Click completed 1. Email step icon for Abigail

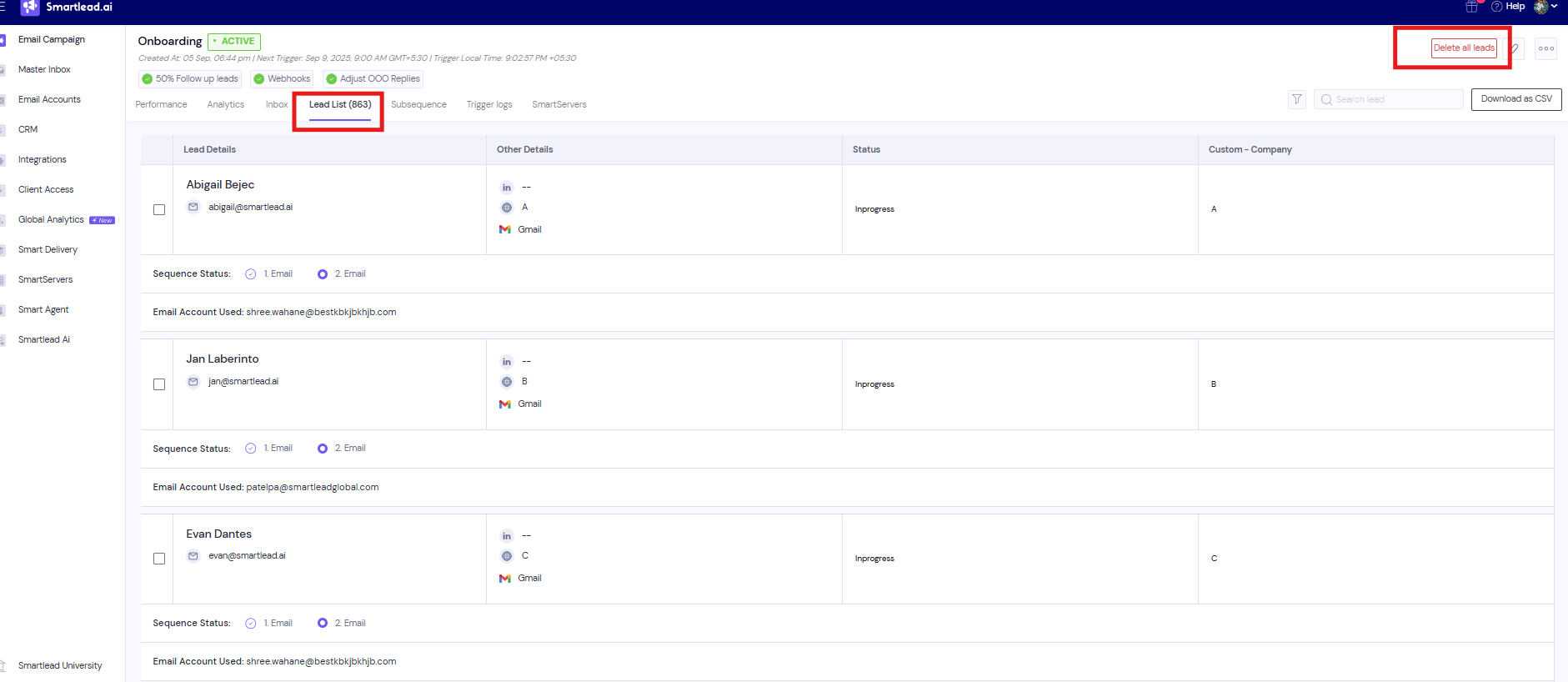point(251,274)
